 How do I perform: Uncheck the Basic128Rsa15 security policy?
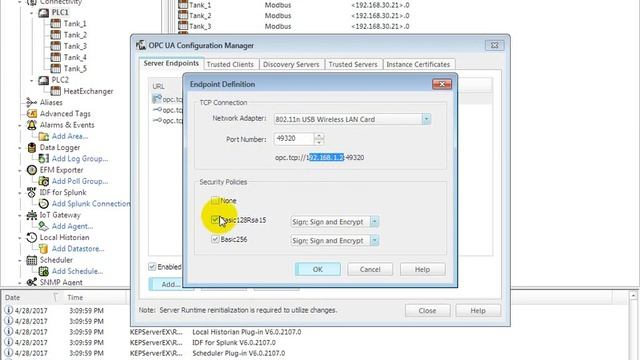(x=215, y=220)
